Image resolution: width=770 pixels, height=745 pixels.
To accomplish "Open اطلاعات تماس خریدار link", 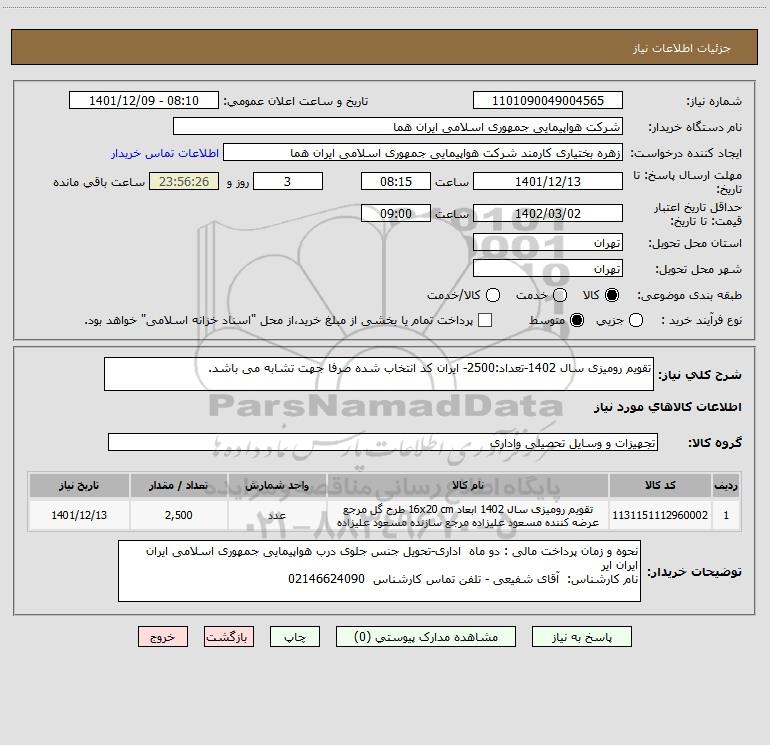I will click(165, 153).
